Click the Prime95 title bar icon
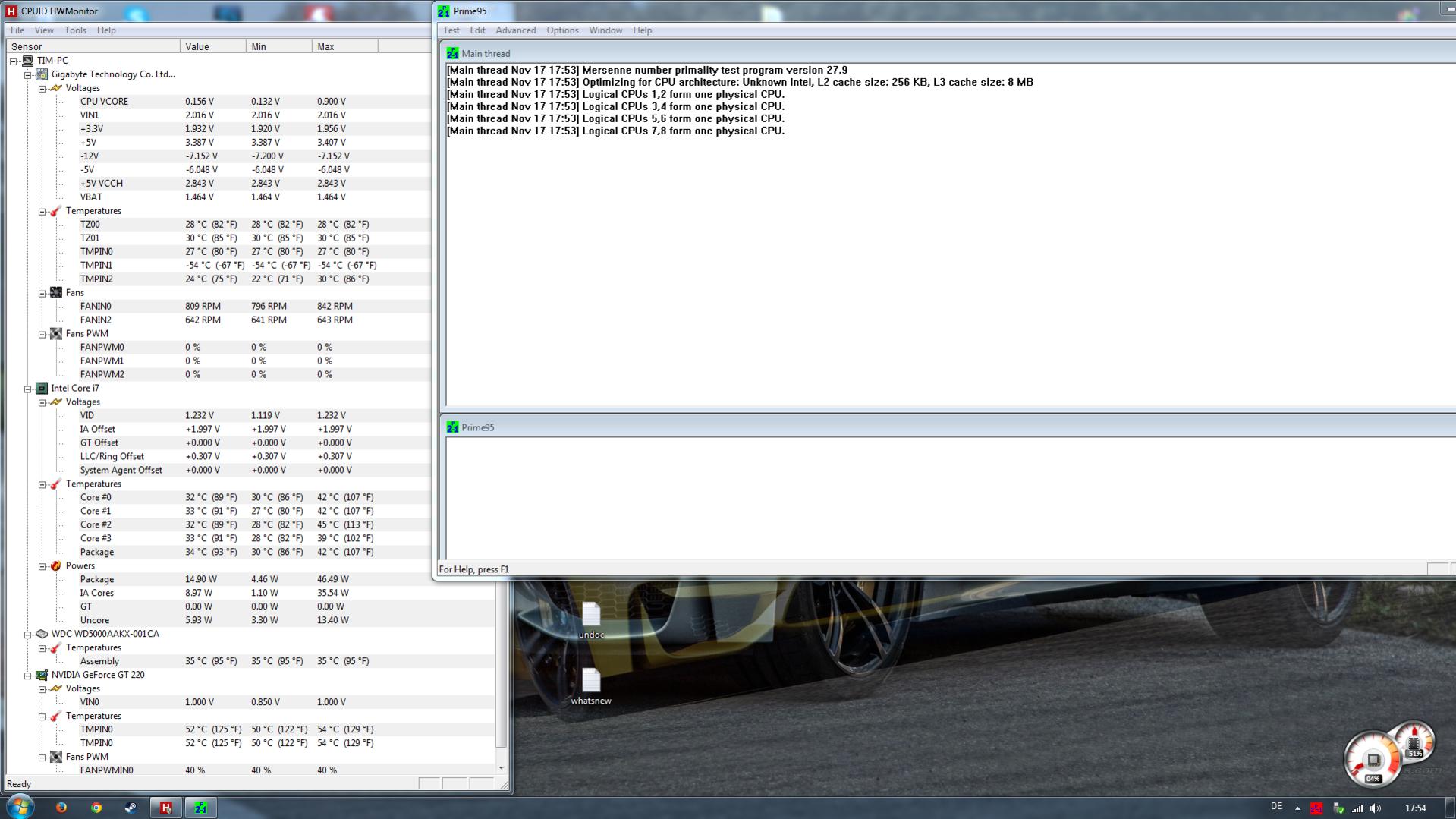The height and width of the screenshot is (819, 1456). (x=444, y=11)
